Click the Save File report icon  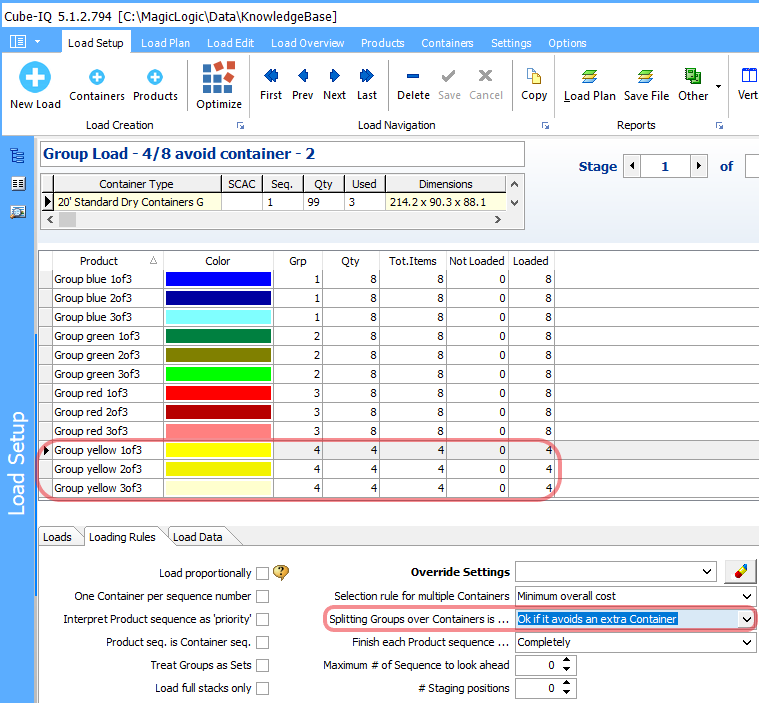646,76
